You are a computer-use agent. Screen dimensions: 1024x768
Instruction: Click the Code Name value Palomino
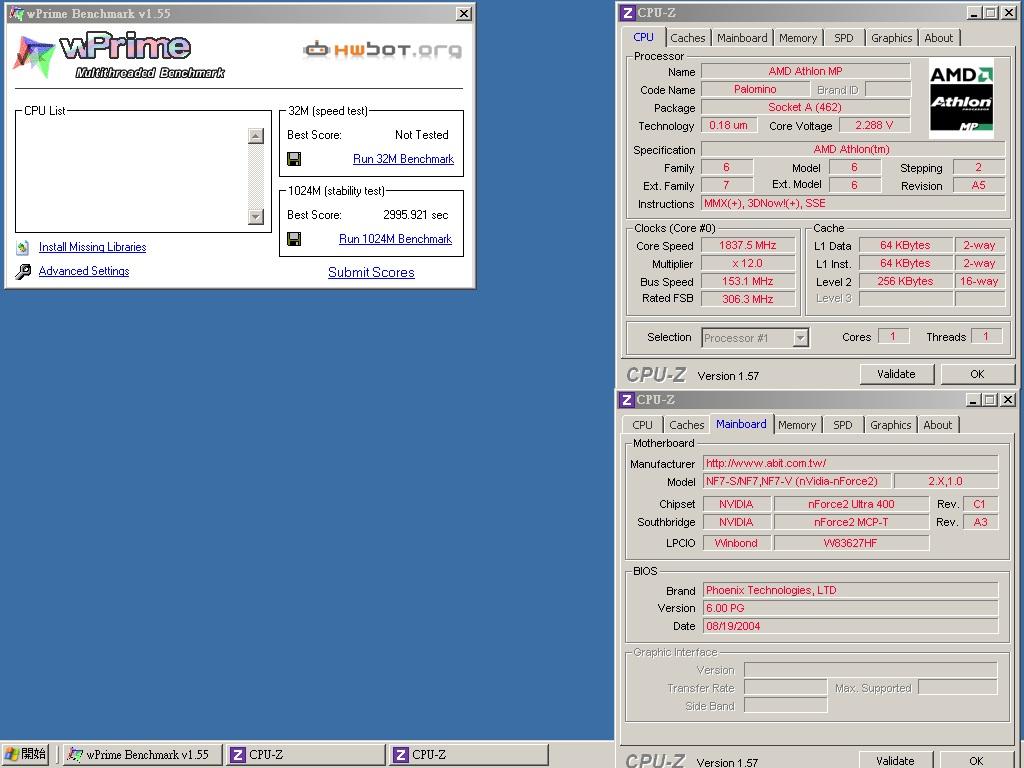(x=755, y=89)
